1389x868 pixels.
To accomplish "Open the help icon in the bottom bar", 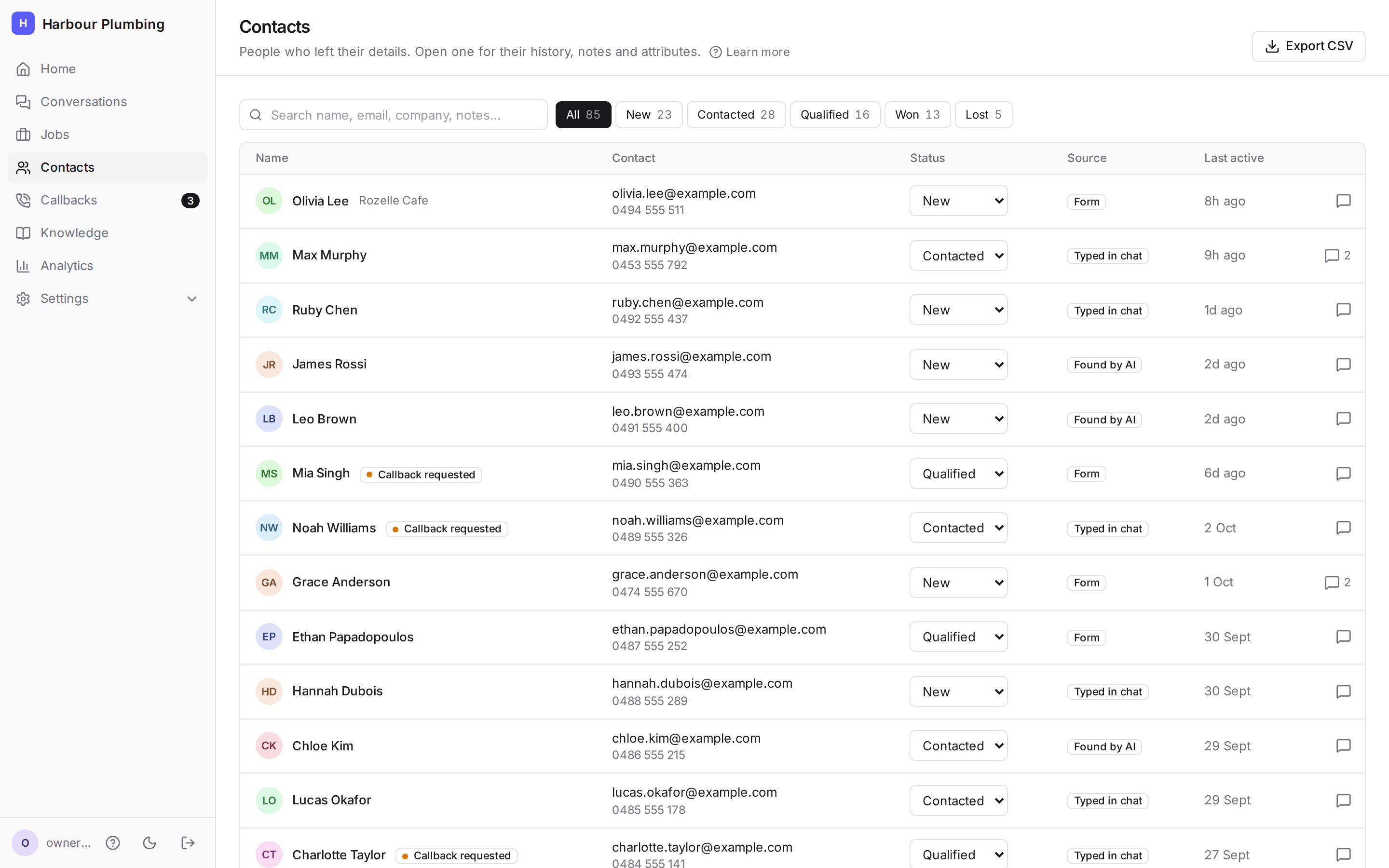I will 113,843.
